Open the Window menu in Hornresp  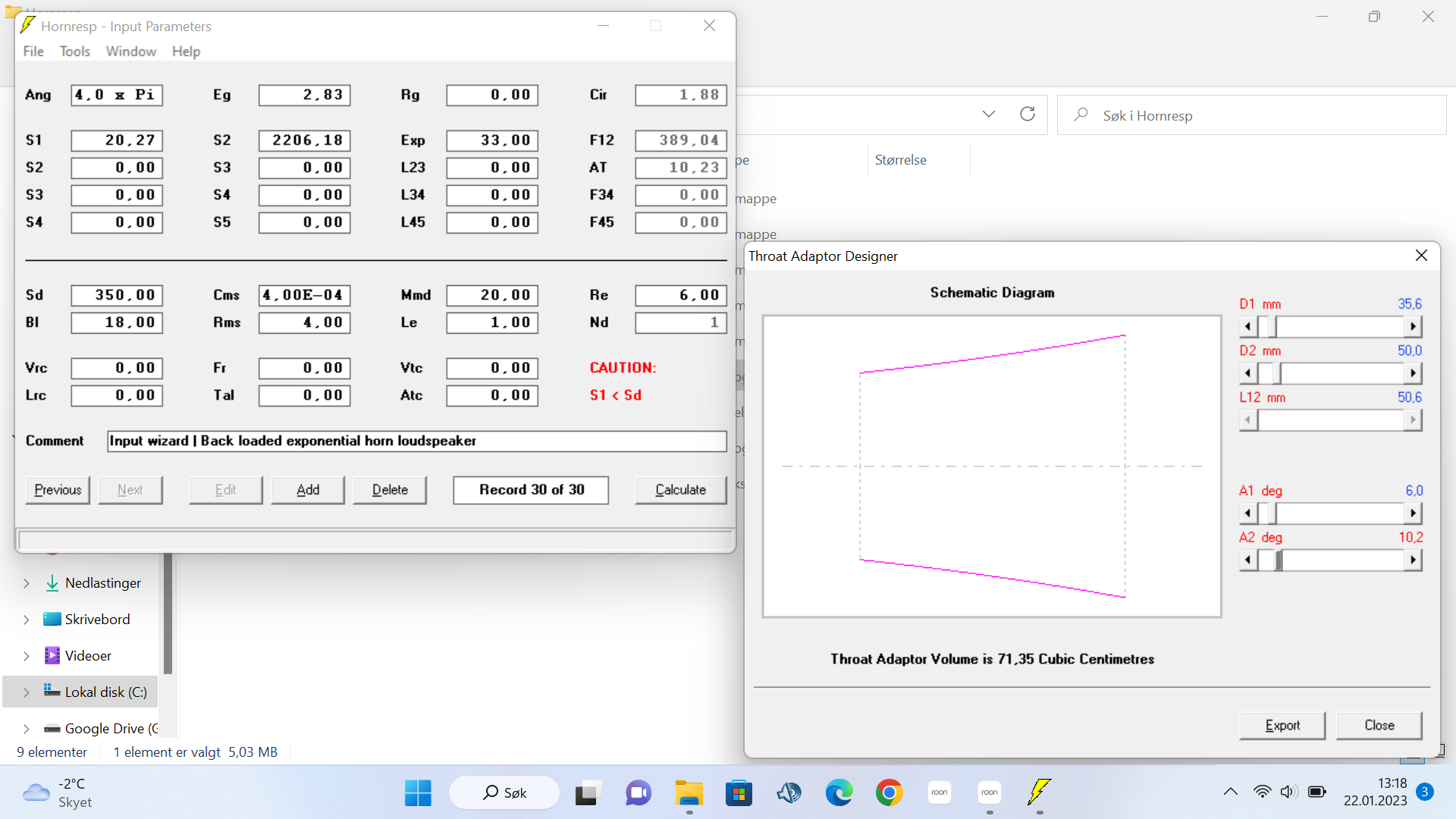pyautogui.click(x=130, y=52)
